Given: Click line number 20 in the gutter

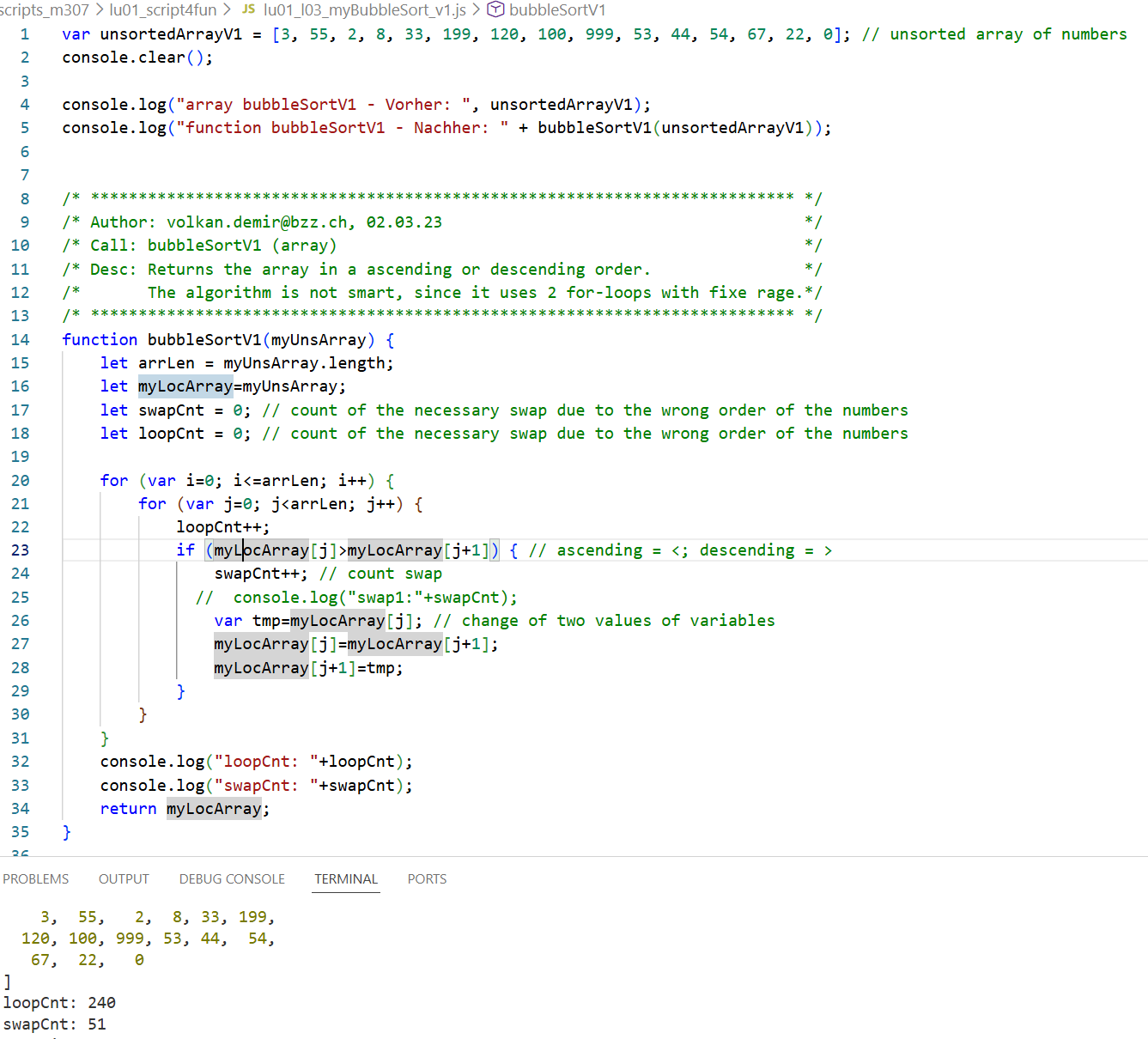Looking at the screenshot, I should 21,481.
